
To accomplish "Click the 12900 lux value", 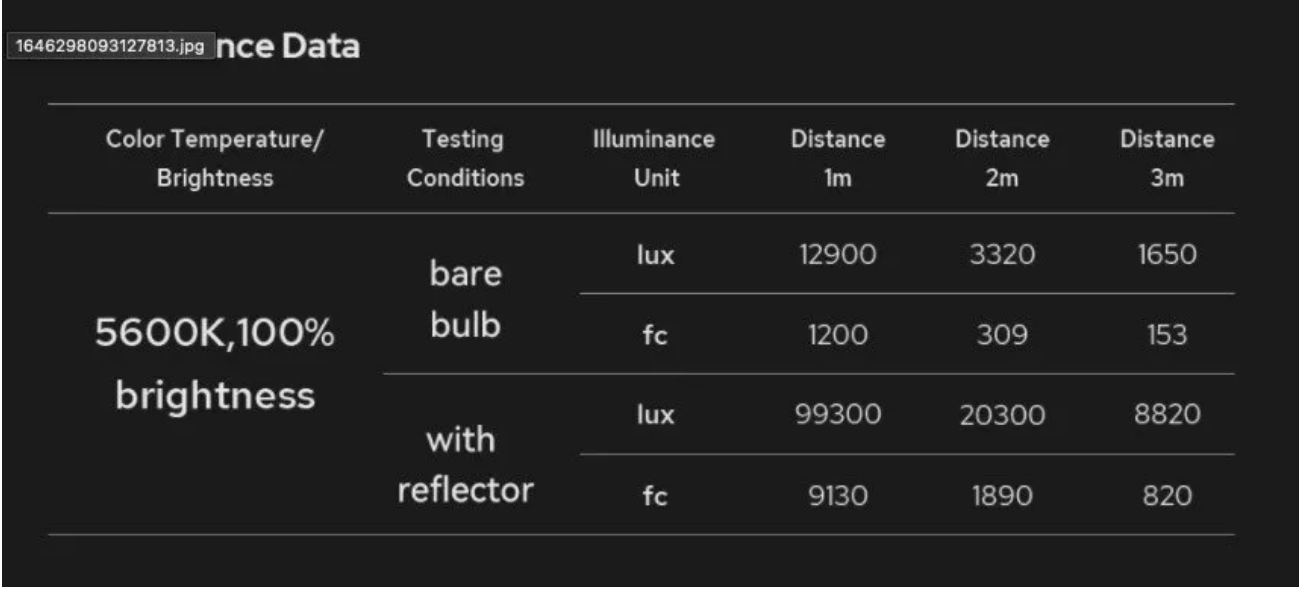I will [837, 254].
